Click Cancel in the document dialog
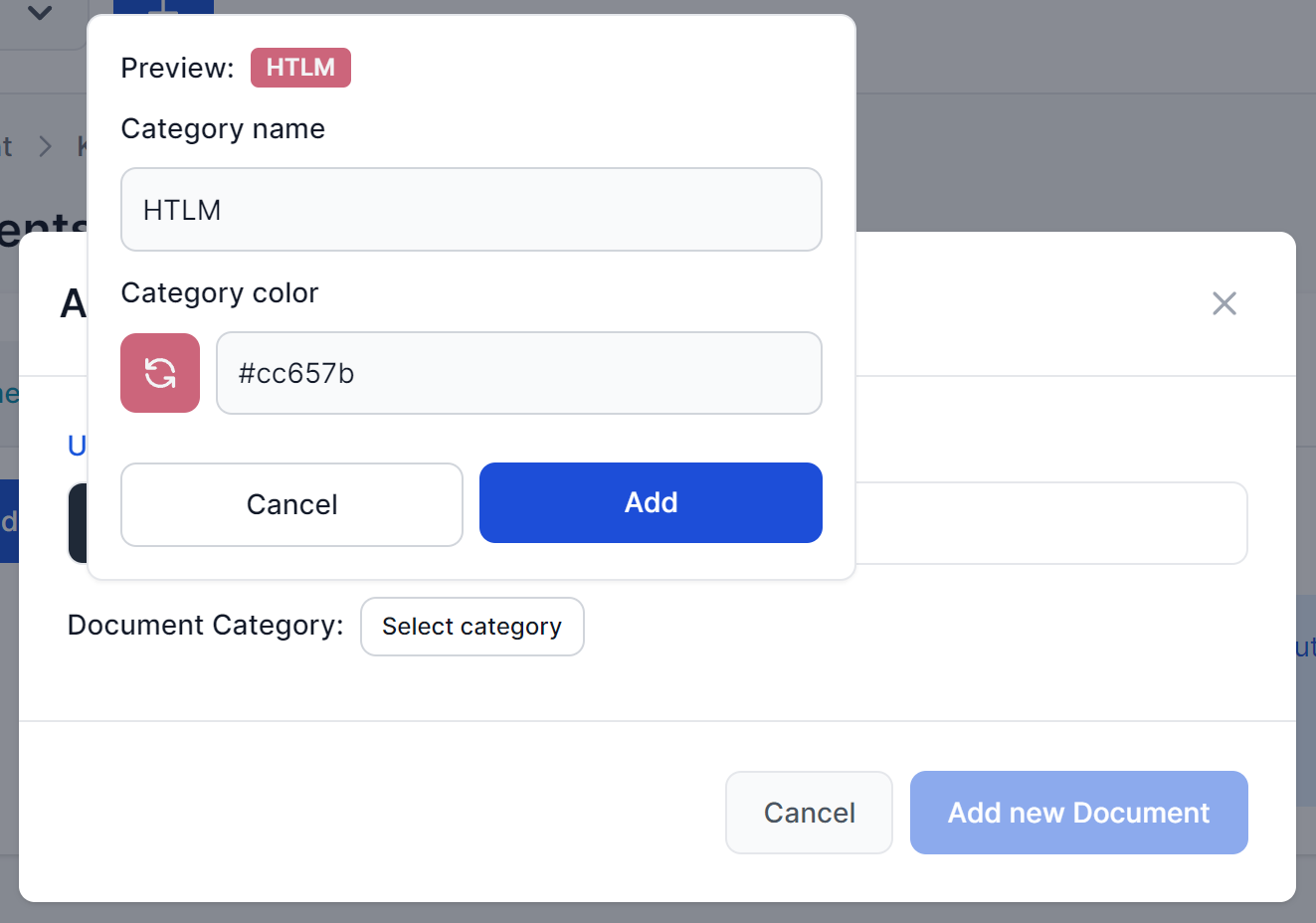 click(809, 813)
